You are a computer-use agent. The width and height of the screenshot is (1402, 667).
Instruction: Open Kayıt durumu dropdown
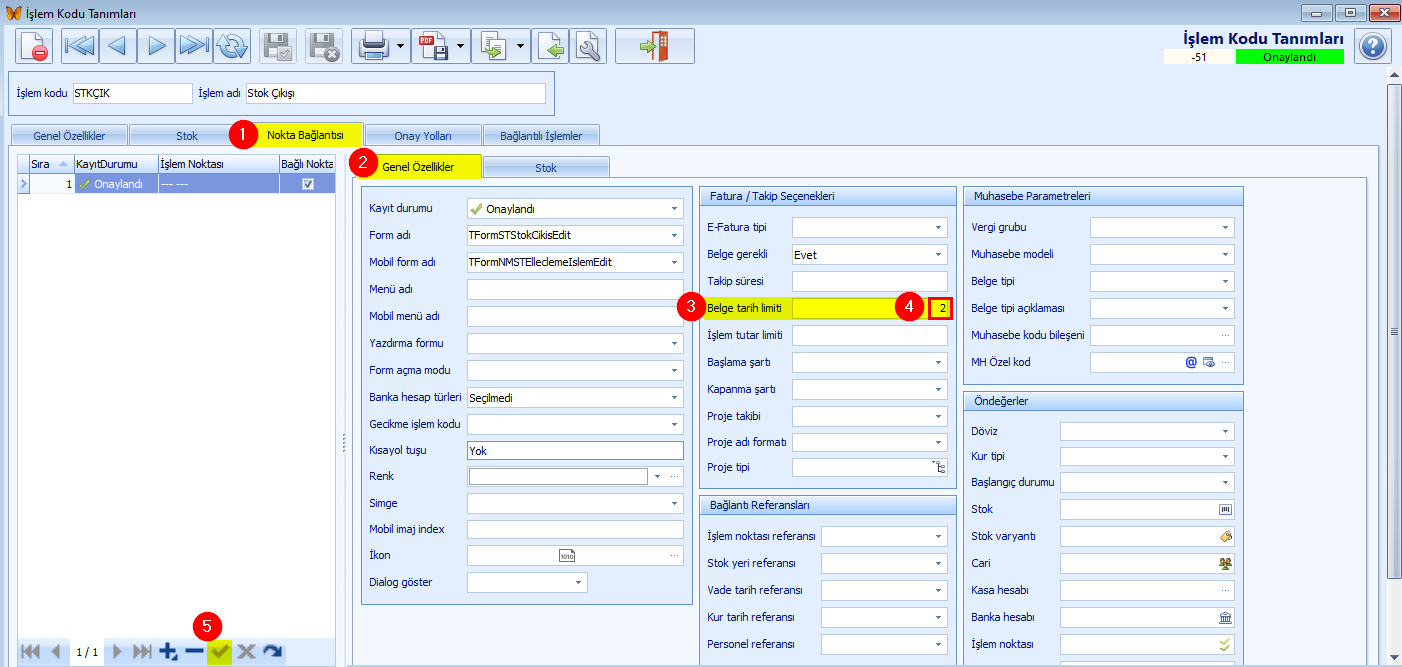[675, 209]
